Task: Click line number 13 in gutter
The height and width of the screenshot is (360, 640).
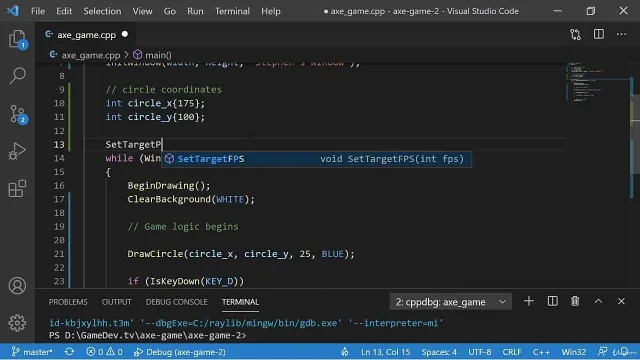Action: click(x=59, y=144)
